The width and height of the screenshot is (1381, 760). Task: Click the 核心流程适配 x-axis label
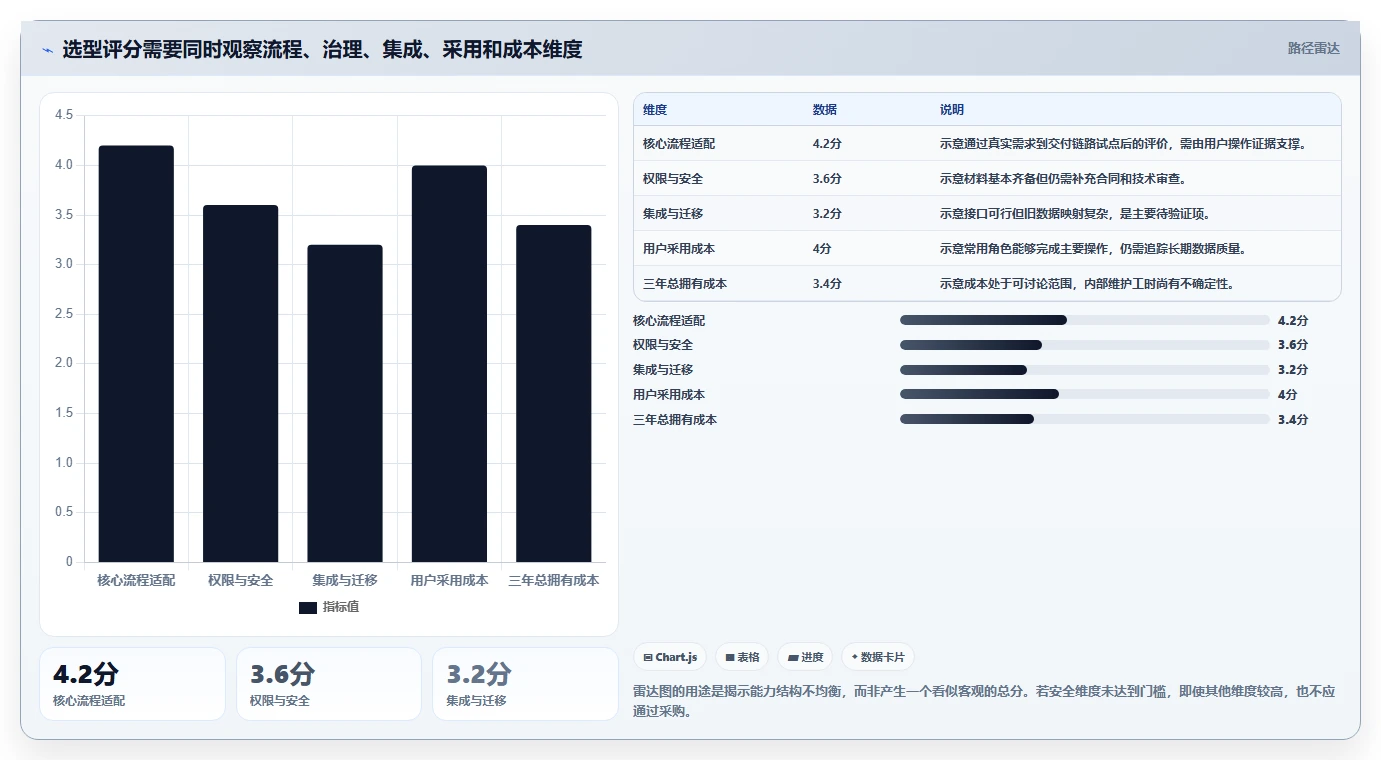pyautogui.click(x=136, y=580)
